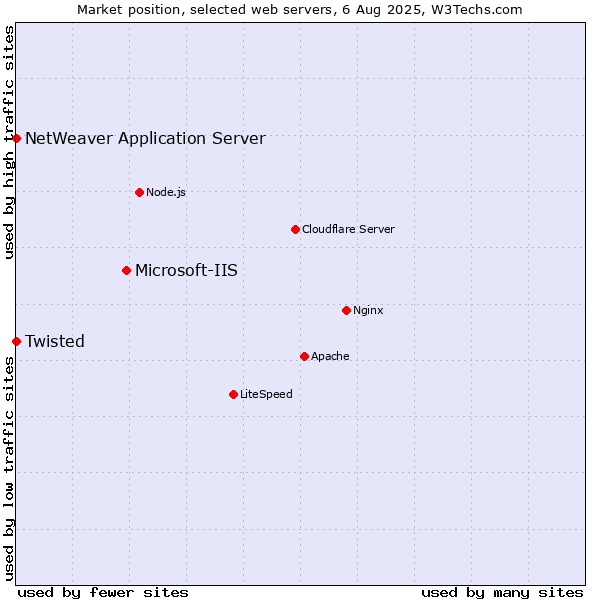600x600 pixels.
Task: Select the 'NetWeaver Application Server' label
Action: [145, 139]
